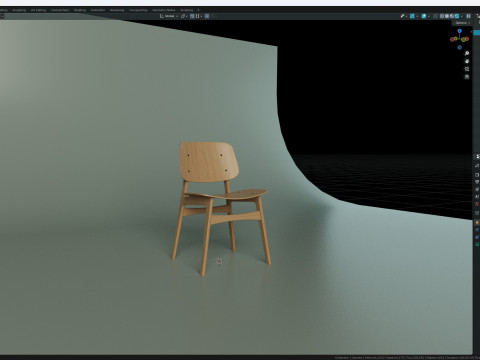
Task: Switch viewport shading to Solid
Action: point(447,16)
